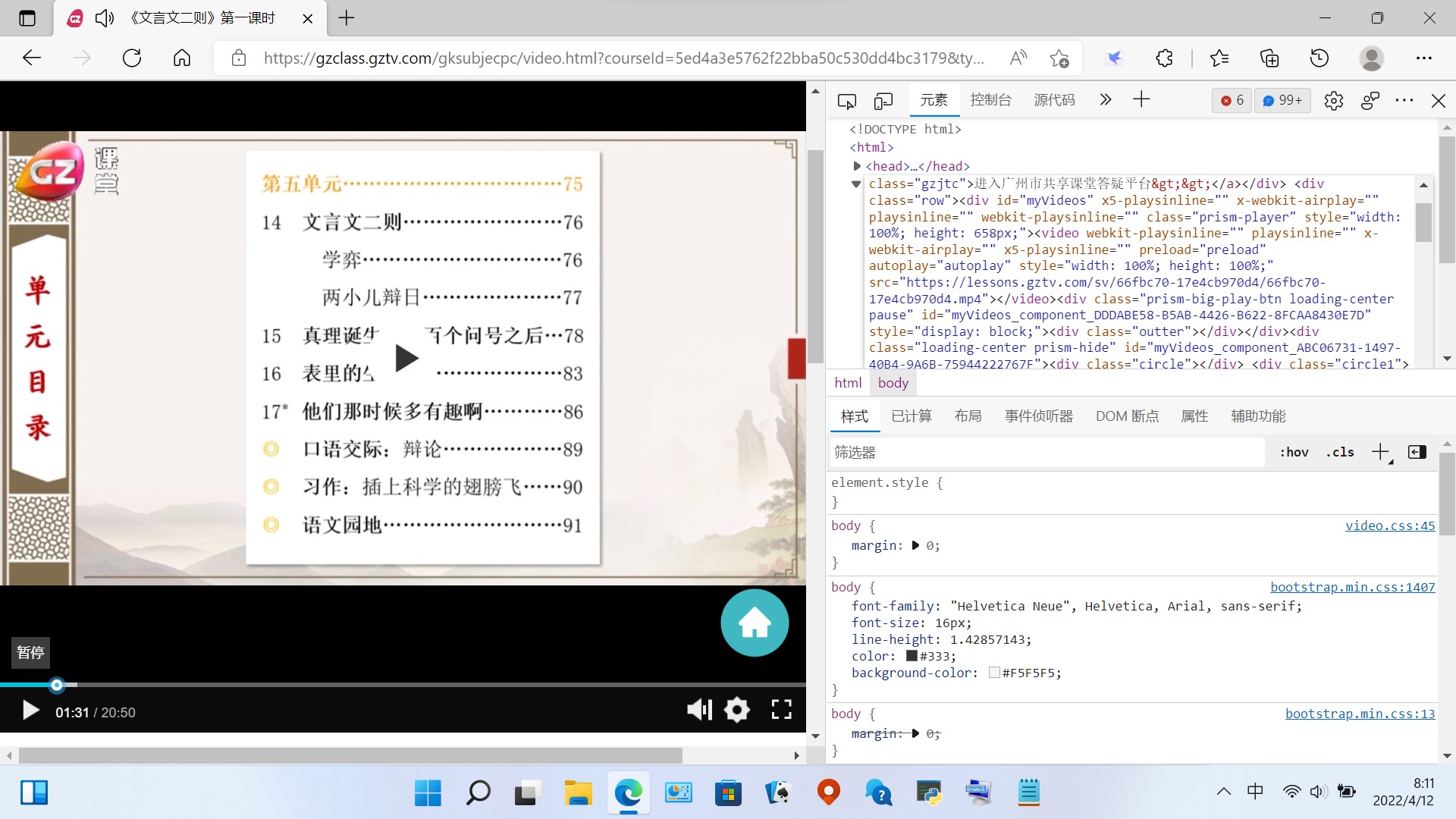Click the DevTools feedback icon

(1370, 100)
